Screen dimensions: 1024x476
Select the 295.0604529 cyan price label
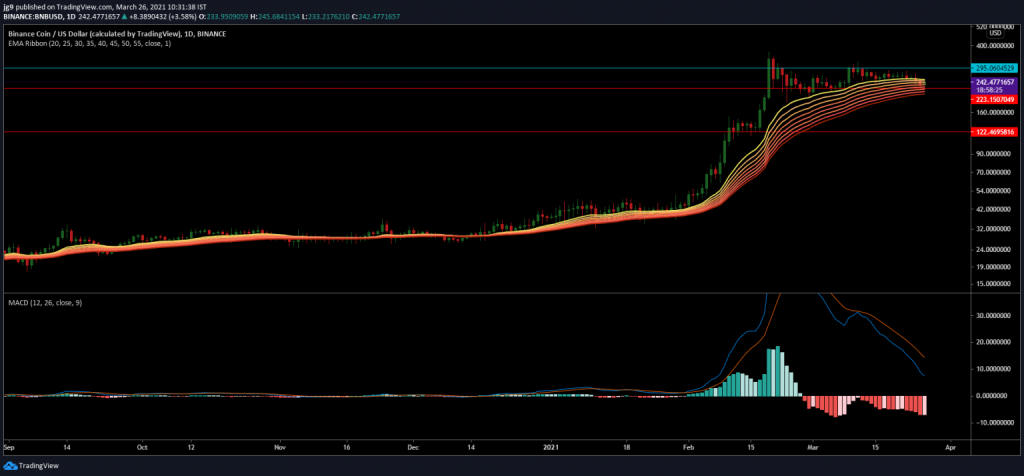click(x=993, y=68)
